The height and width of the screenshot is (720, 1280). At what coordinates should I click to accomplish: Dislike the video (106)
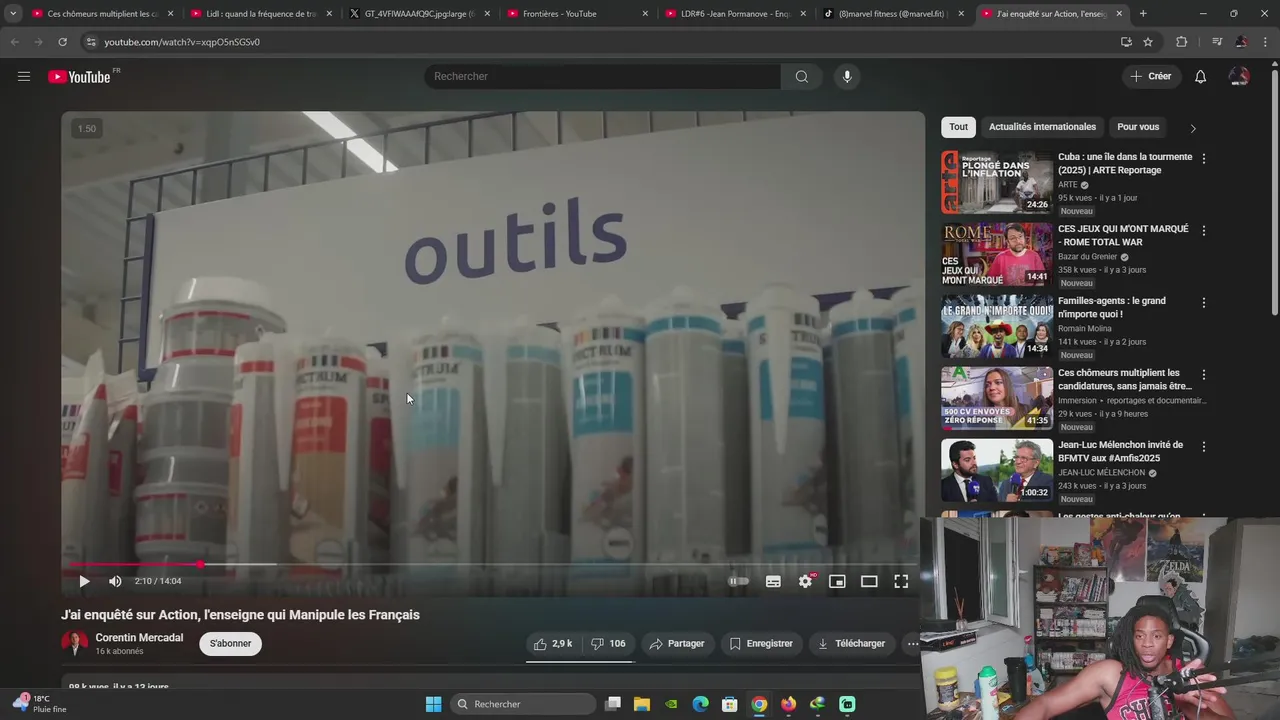[x=608, y=644]
